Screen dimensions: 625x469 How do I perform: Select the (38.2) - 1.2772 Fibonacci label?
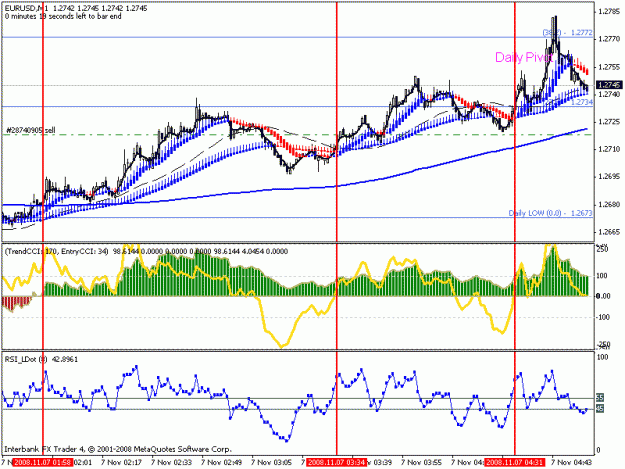point(568,33)
